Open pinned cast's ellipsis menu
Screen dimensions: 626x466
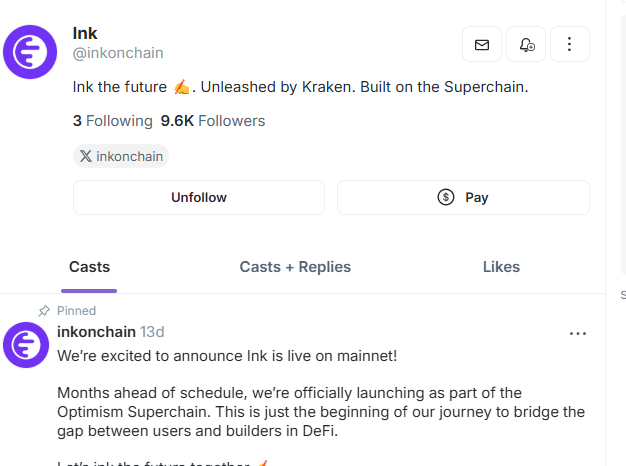[578, 333]
